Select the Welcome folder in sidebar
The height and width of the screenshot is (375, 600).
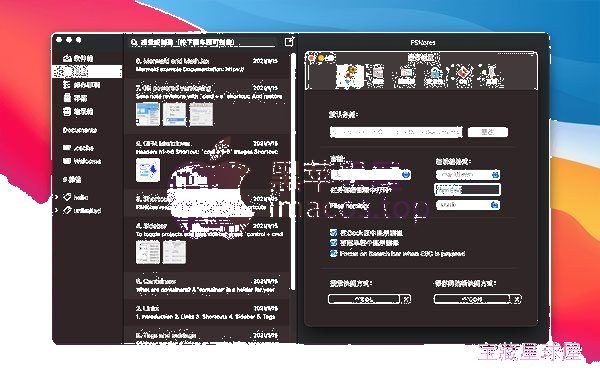click(x=82, y=161)
